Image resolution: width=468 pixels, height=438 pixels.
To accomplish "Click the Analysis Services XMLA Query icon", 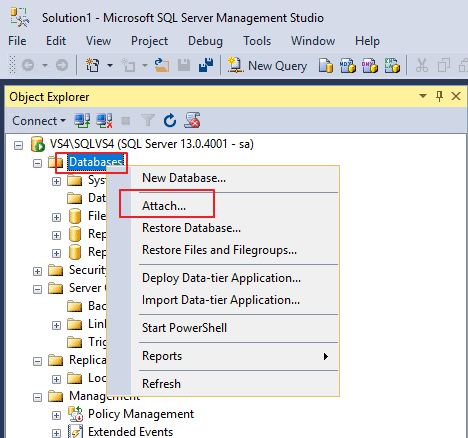I will tap(392, 65).
